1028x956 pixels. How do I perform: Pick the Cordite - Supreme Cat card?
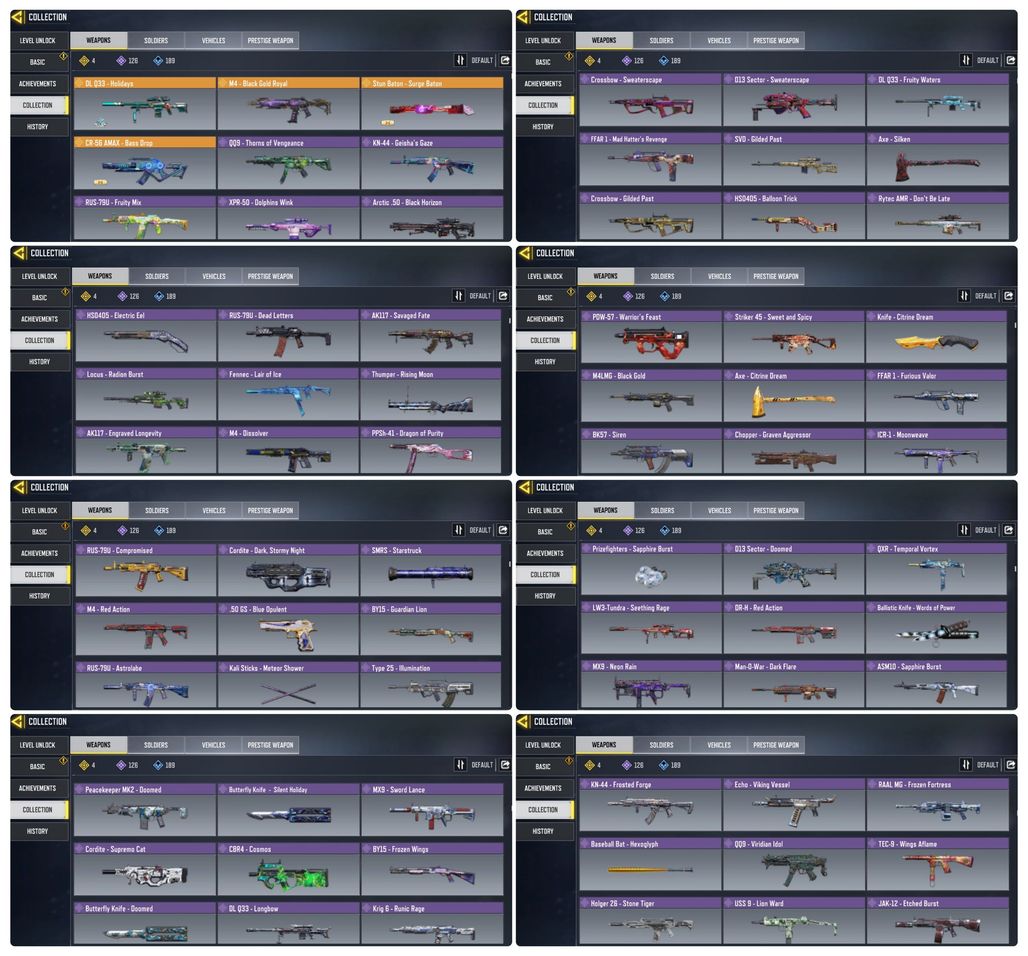point(145,869)
